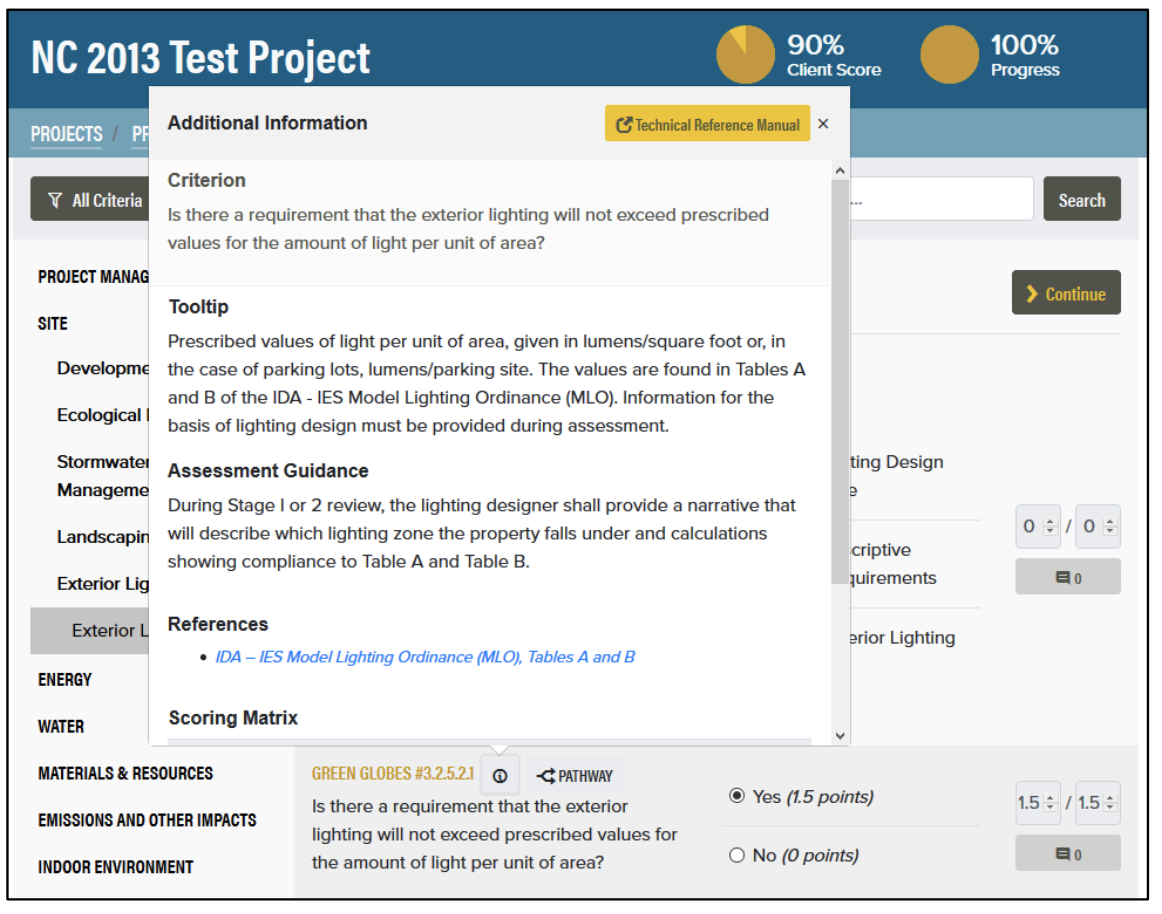The width and height of the screenshot is (1162, 914).
Task: Open comments icon under the 0 / 0 score
Action: (x=1067, y=578)
